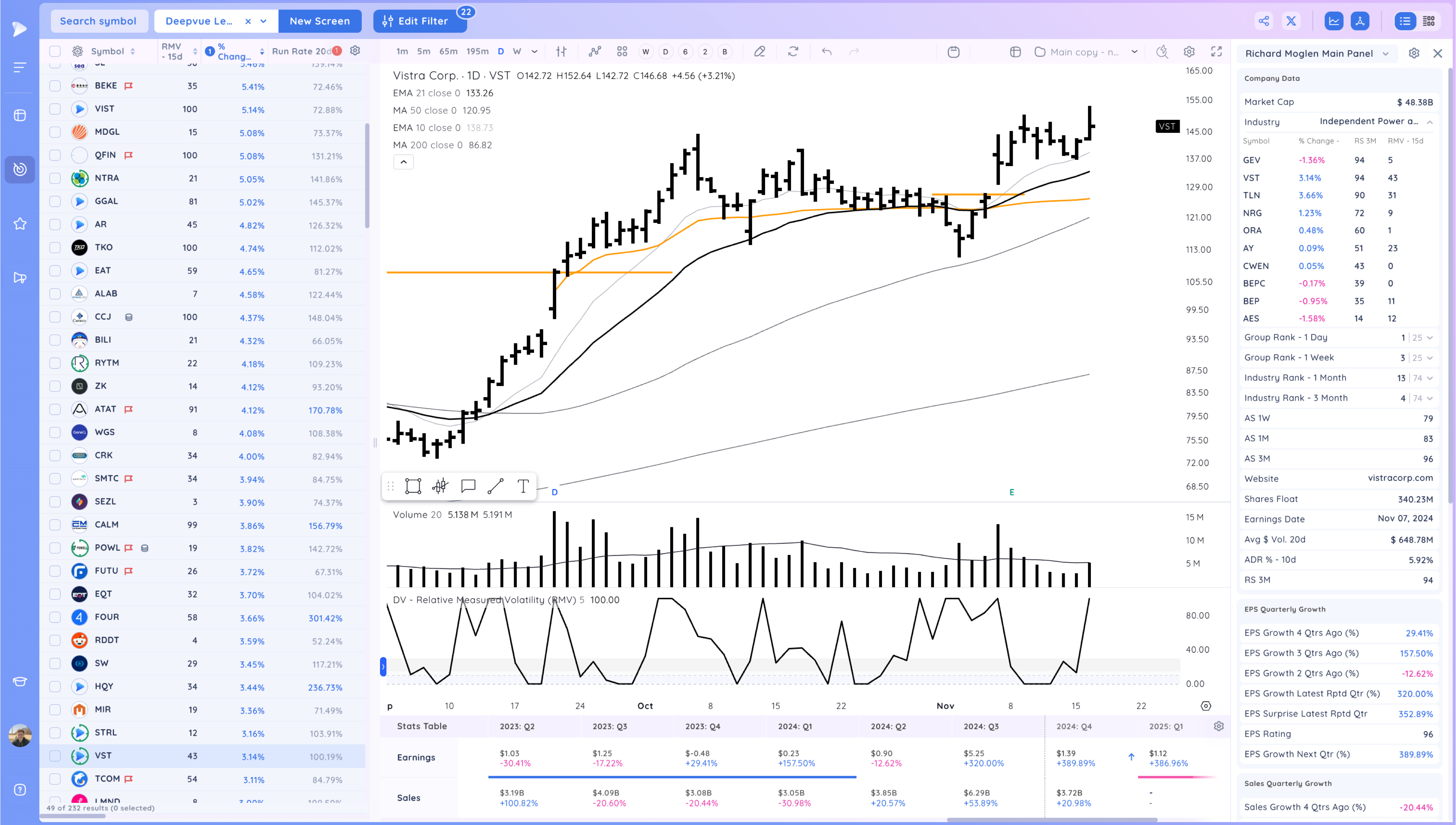Check the box for CCJ row
Screen dimensions: 1456x825
coord(55,317)
